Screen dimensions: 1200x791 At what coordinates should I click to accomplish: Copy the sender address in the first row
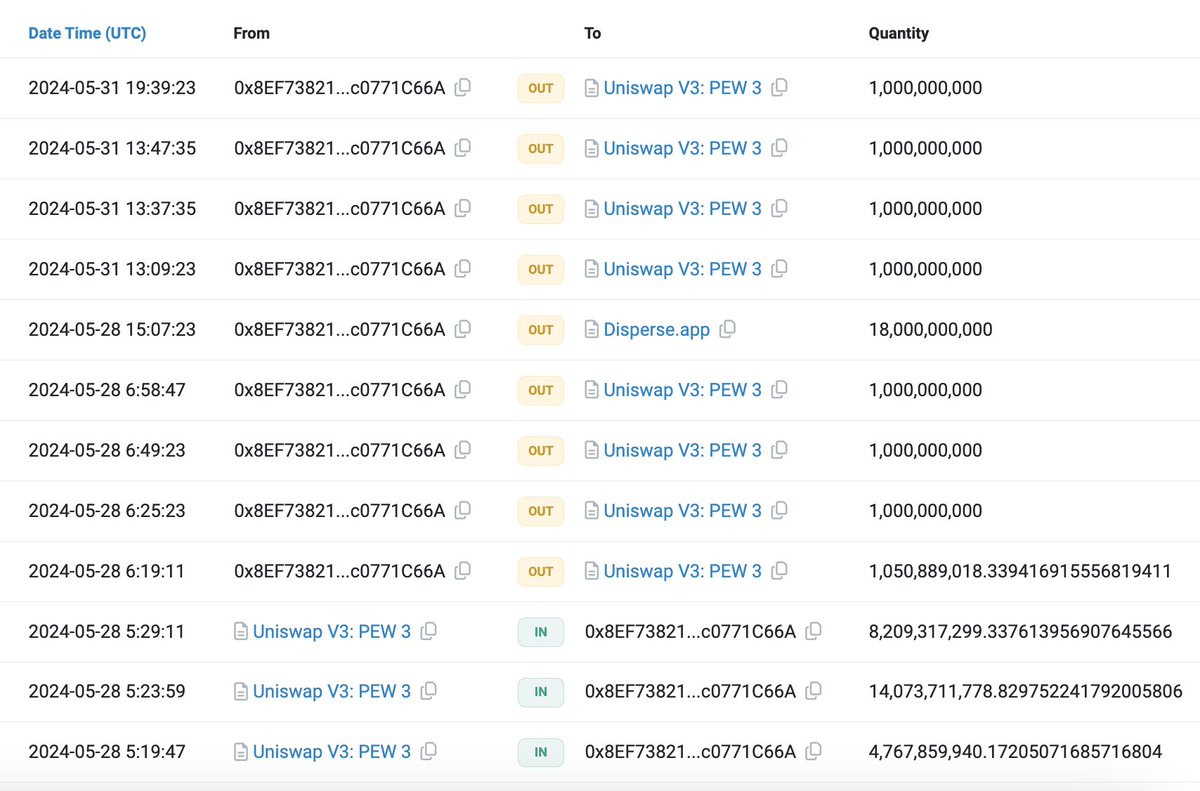pos(462,88)
